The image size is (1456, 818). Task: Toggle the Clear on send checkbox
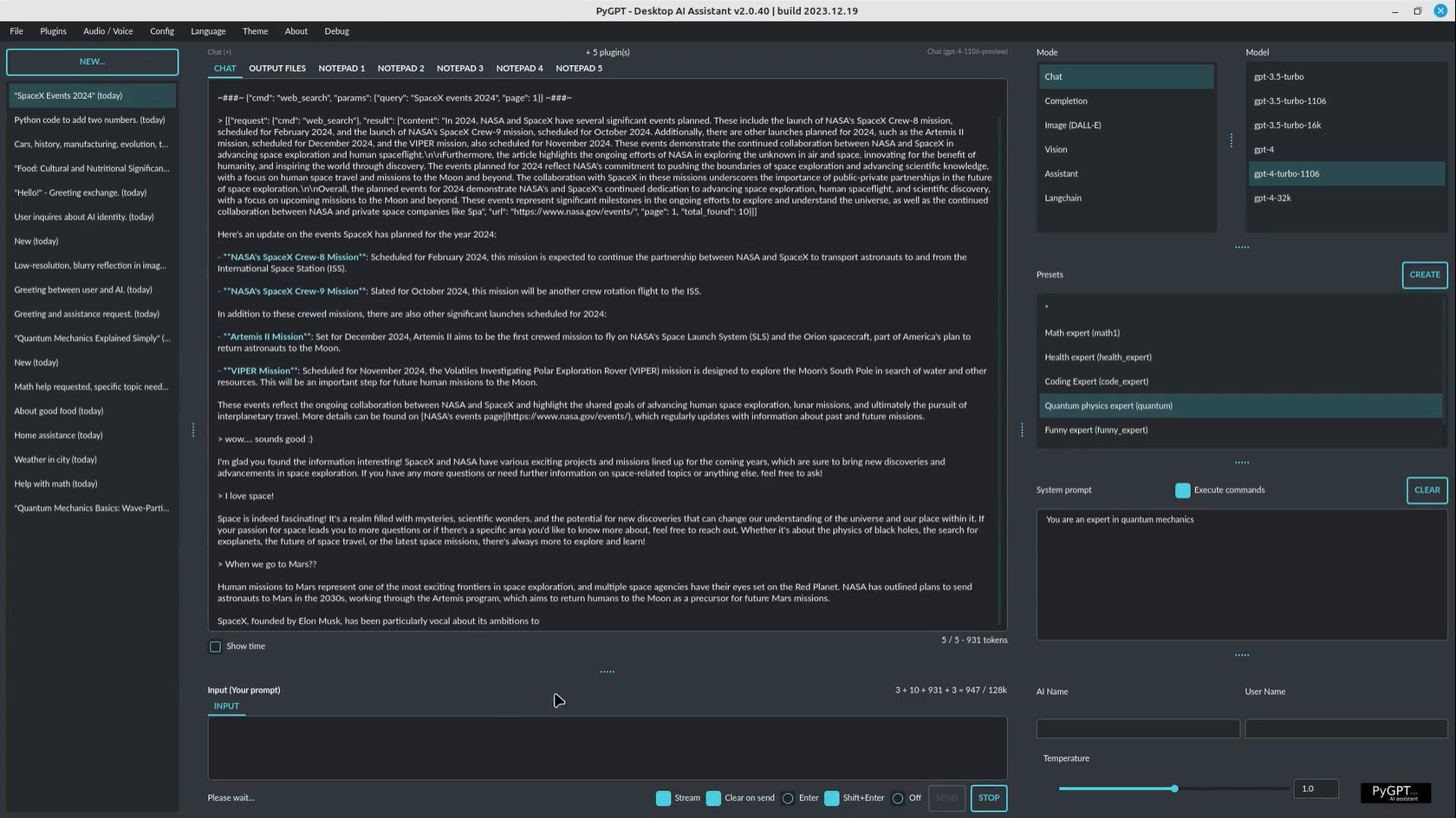[x=713, y=798]
